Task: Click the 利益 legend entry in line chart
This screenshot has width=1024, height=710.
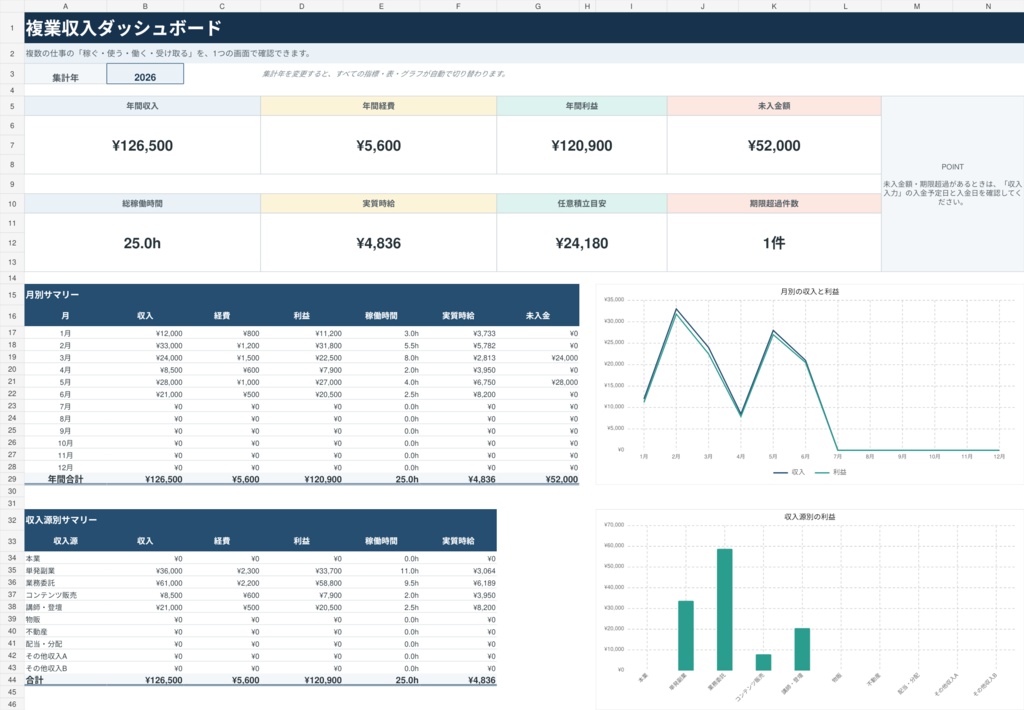Action: pos(831,472)
